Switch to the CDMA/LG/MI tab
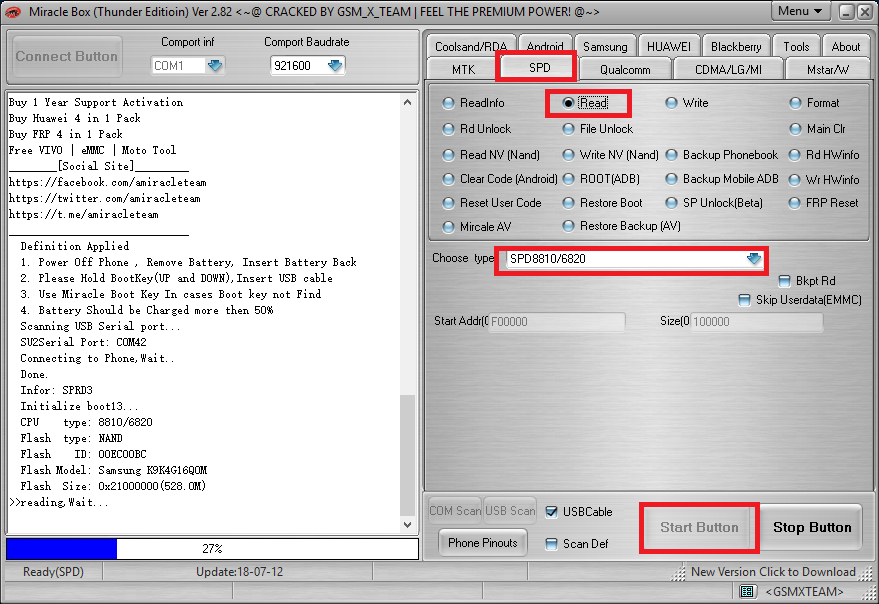Image resolution: width=879 pixels, height=604 pixels. tap(728, 70)
